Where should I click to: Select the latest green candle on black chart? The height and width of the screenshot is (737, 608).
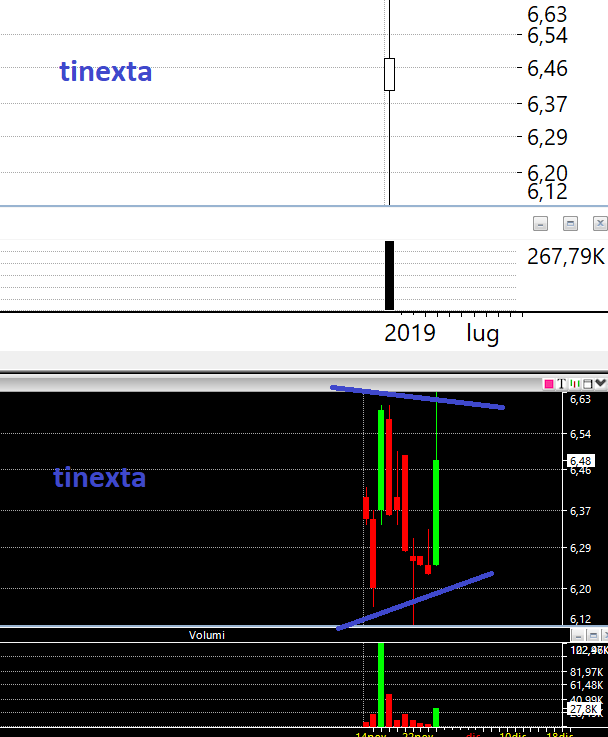coord(436,512)
